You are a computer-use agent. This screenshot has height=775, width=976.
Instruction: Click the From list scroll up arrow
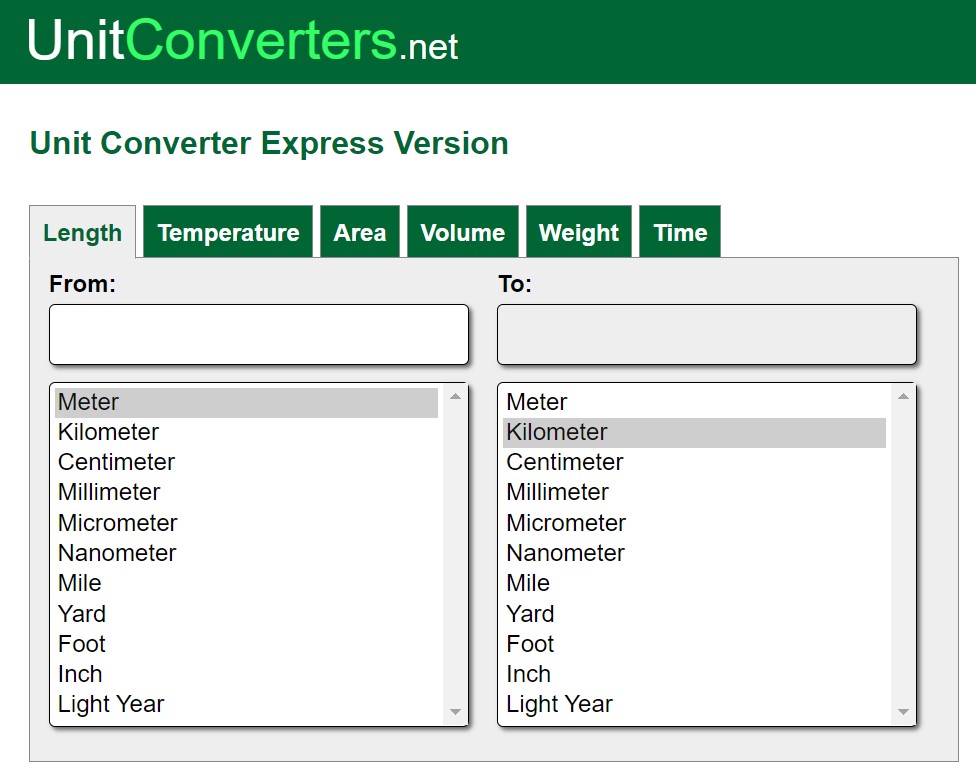(455, 397)
